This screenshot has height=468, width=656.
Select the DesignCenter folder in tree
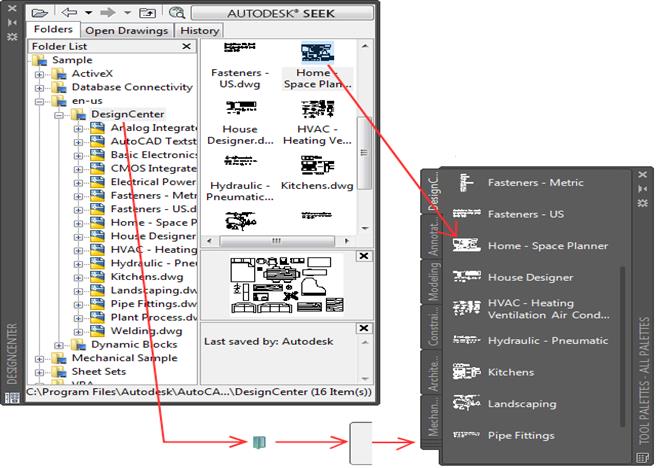tap(128, 114)
